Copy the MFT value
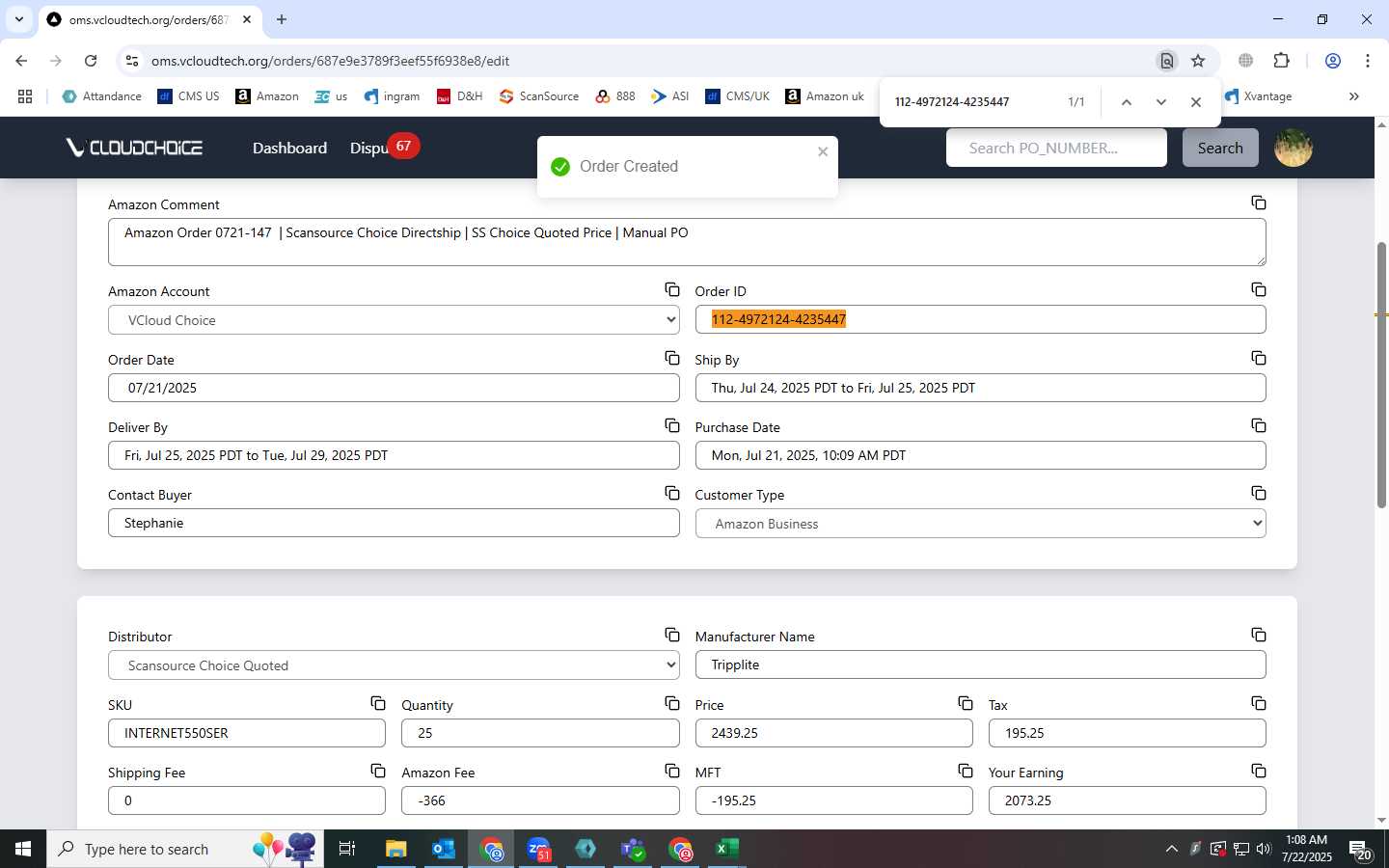Screen dimensions: 1389x868 pyautogui.click(x=966, y=771)
